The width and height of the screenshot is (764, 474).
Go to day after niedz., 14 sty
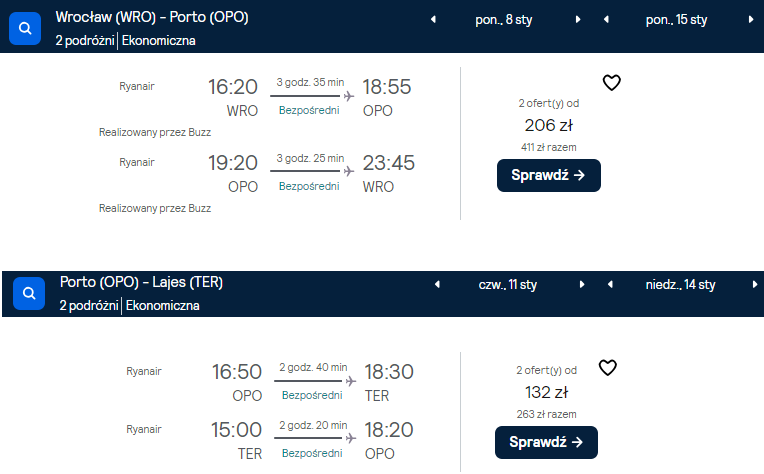(755, 284)
